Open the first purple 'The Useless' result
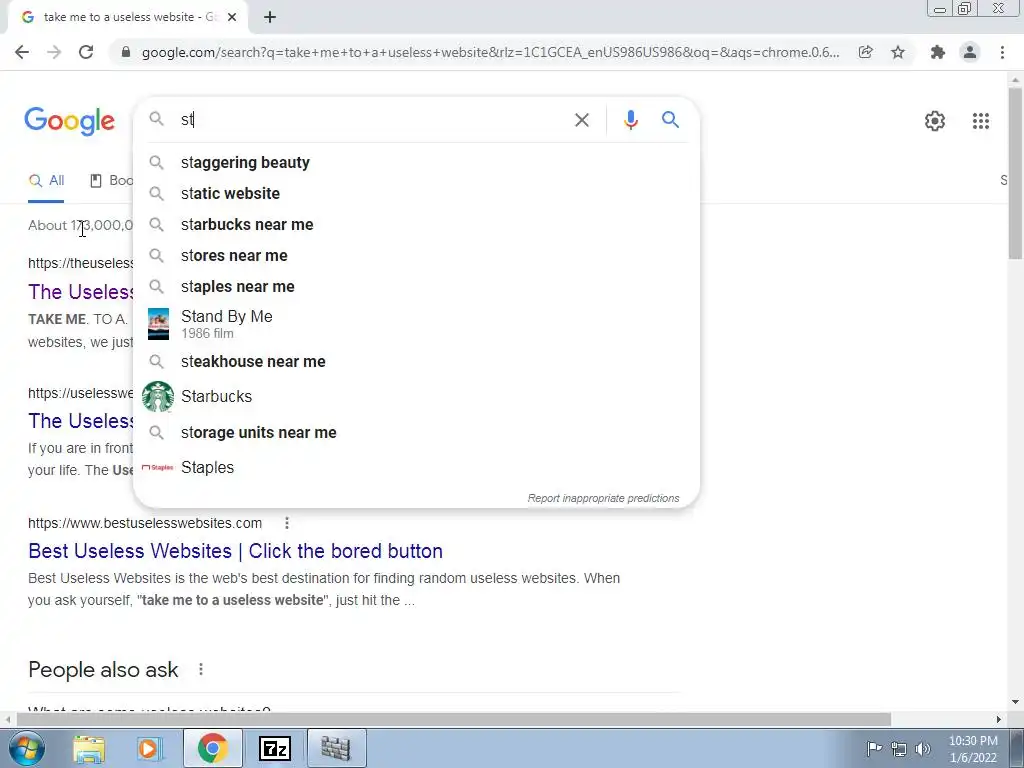 [81, 292]
